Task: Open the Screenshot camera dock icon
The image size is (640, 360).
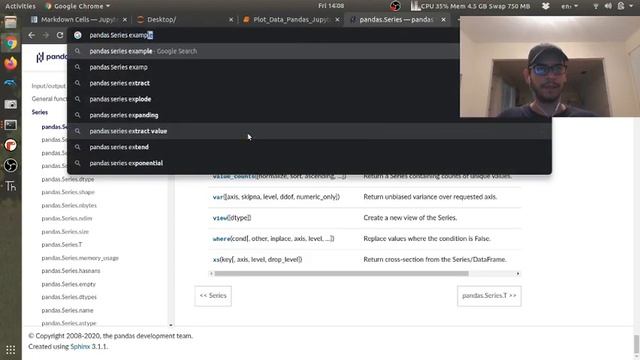Action: point(11,104)
